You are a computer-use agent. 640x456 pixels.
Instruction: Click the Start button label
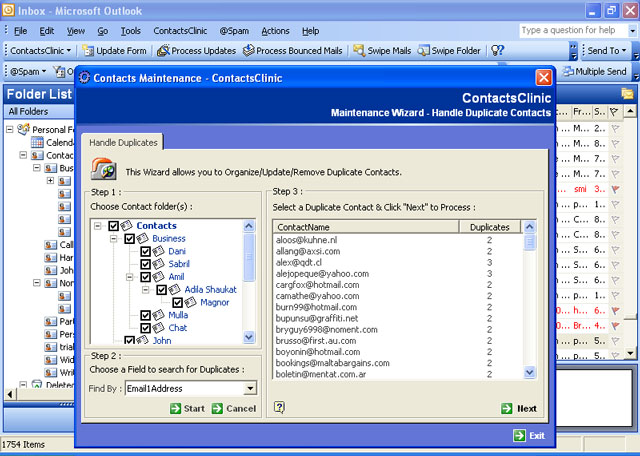(194, 408)
